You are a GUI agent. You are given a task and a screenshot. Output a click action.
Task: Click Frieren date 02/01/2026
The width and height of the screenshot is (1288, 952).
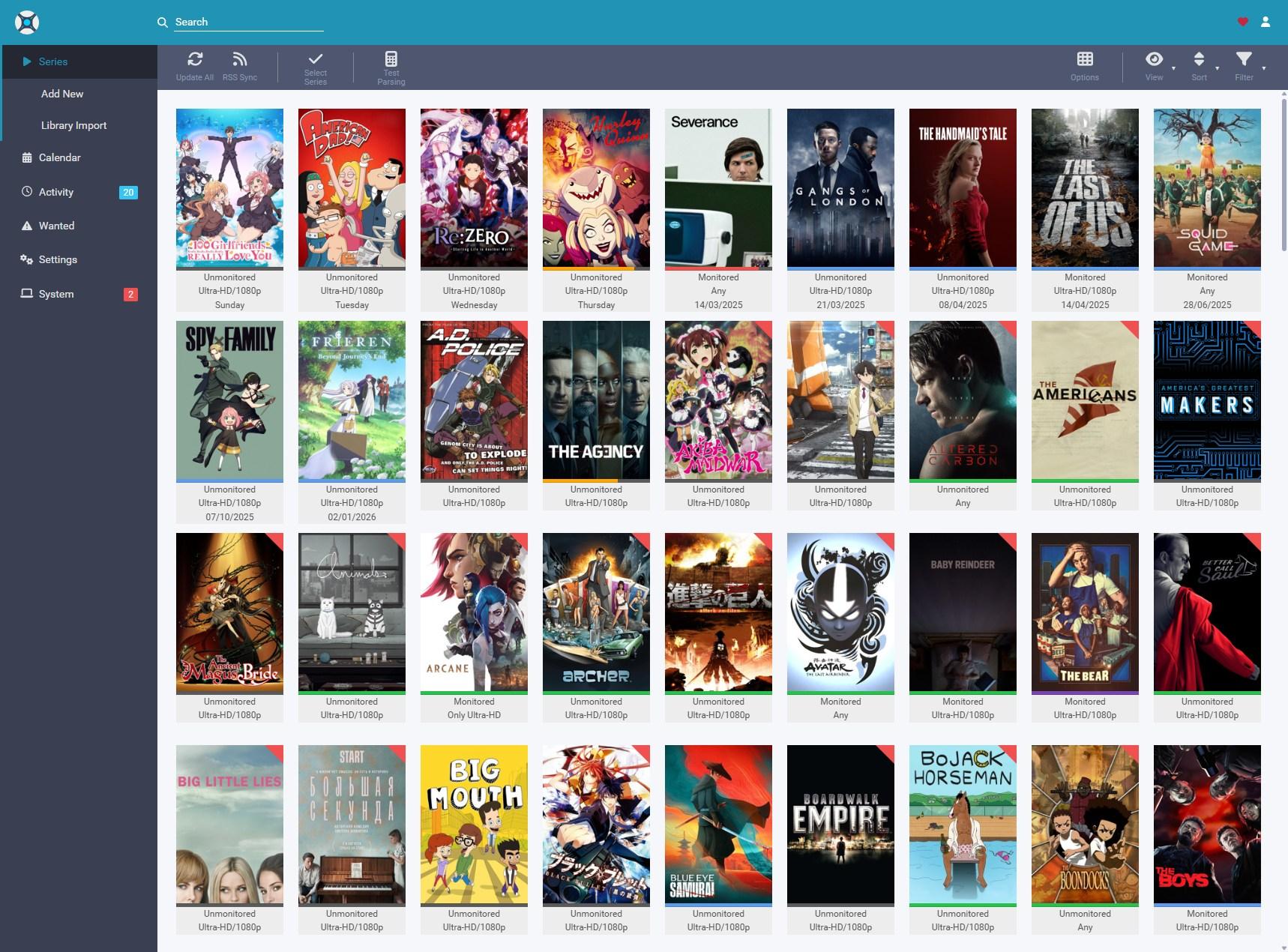tap(352, 517)
